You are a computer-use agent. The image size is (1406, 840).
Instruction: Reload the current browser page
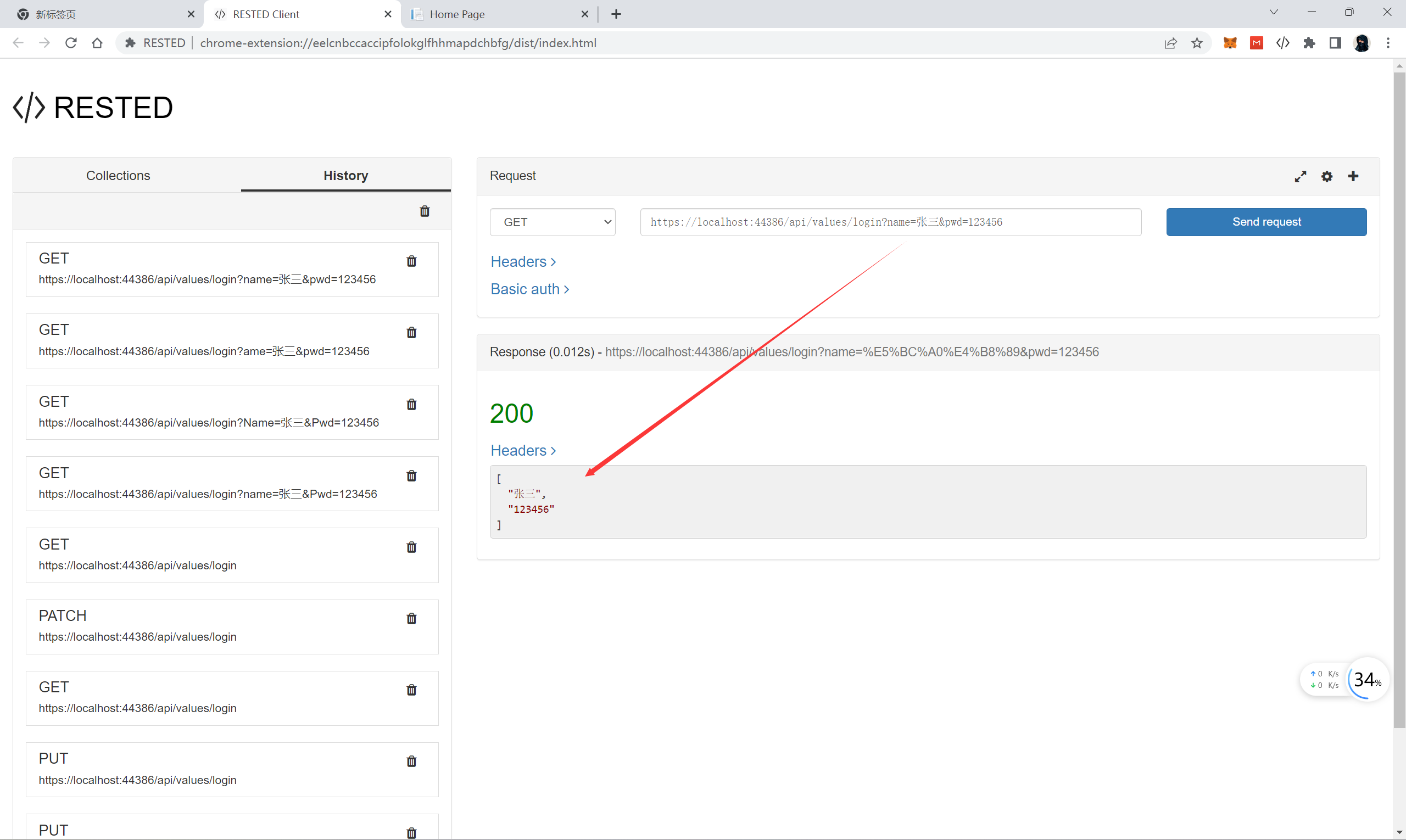click(x=71, y=43)
